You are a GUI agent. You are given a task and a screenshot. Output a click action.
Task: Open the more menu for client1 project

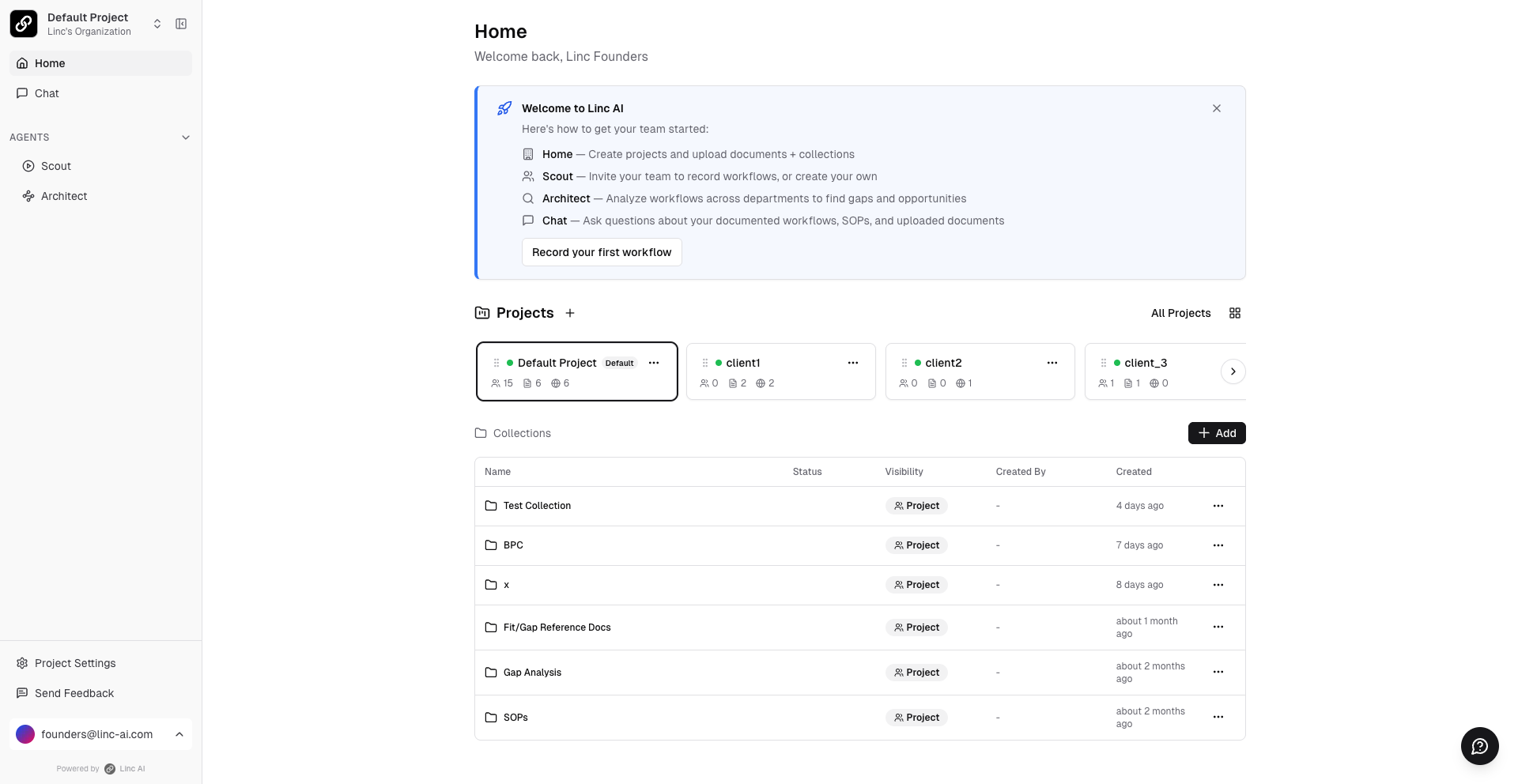[x=853, y=363]
